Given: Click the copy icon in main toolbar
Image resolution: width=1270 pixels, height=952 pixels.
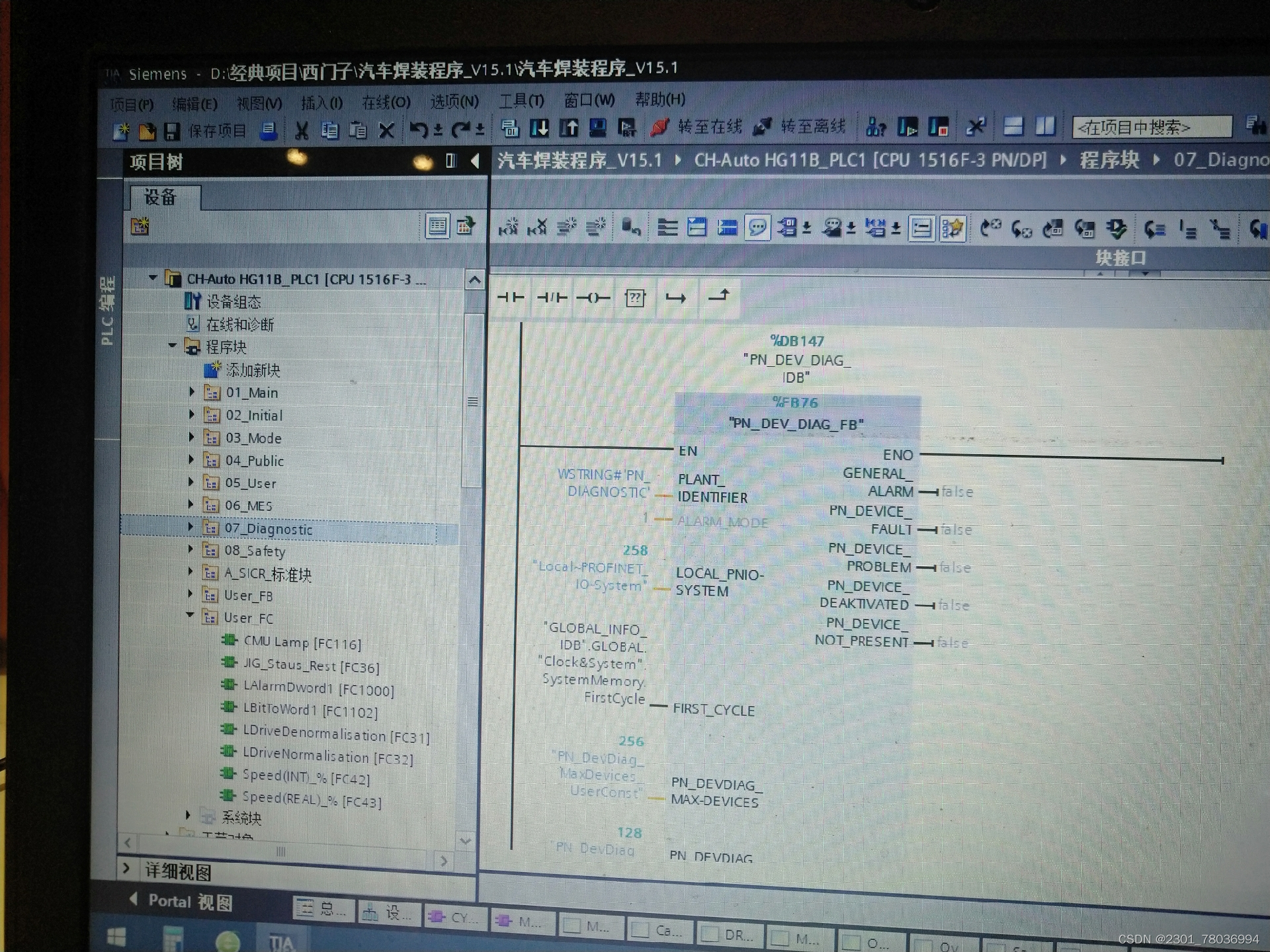Looking at the screenshot, I should 329,130.
